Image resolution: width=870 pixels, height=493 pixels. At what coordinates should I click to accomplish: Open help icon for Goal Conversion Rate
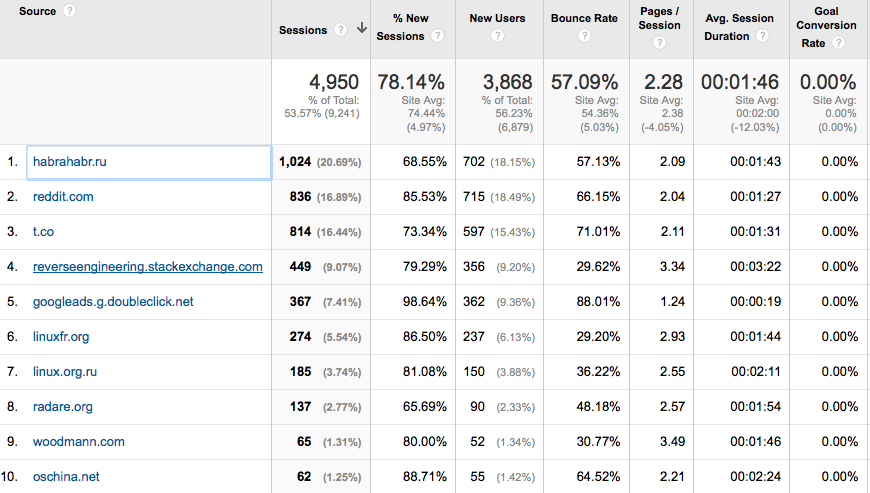pyautogui.click(x=838, y=43)
